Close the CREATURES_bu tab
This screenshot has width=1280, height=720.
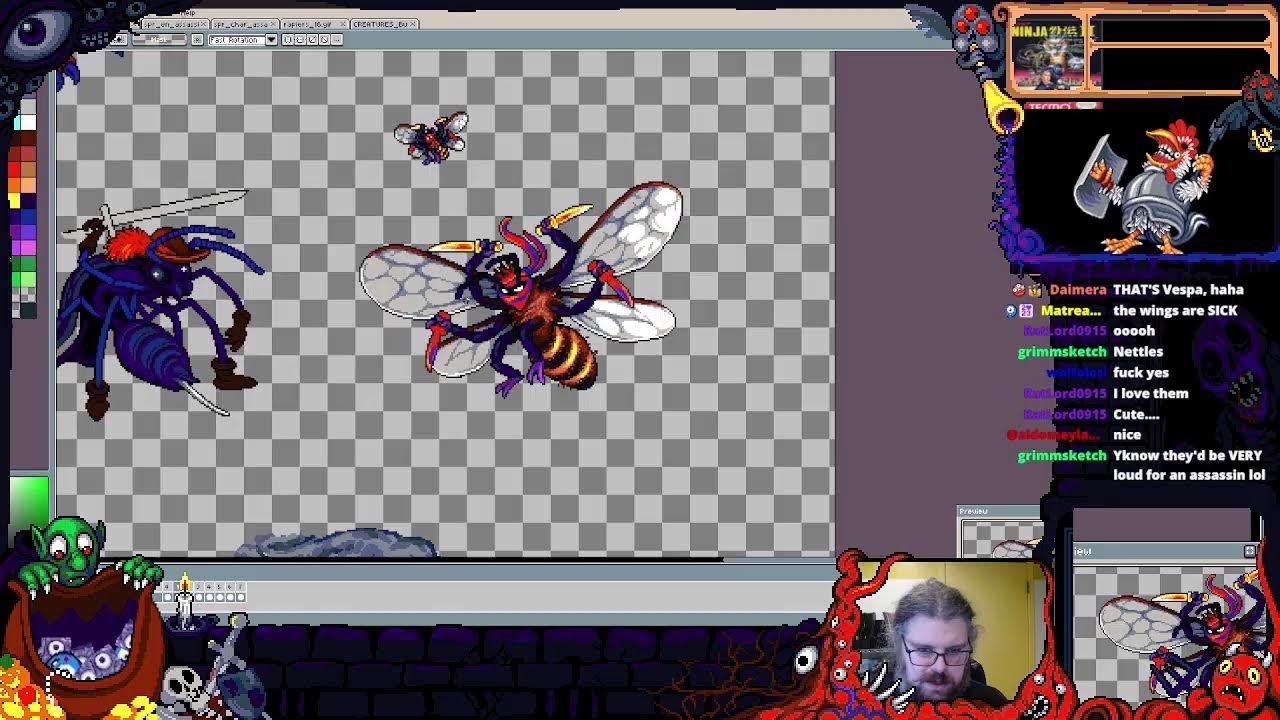coord(413,24)
